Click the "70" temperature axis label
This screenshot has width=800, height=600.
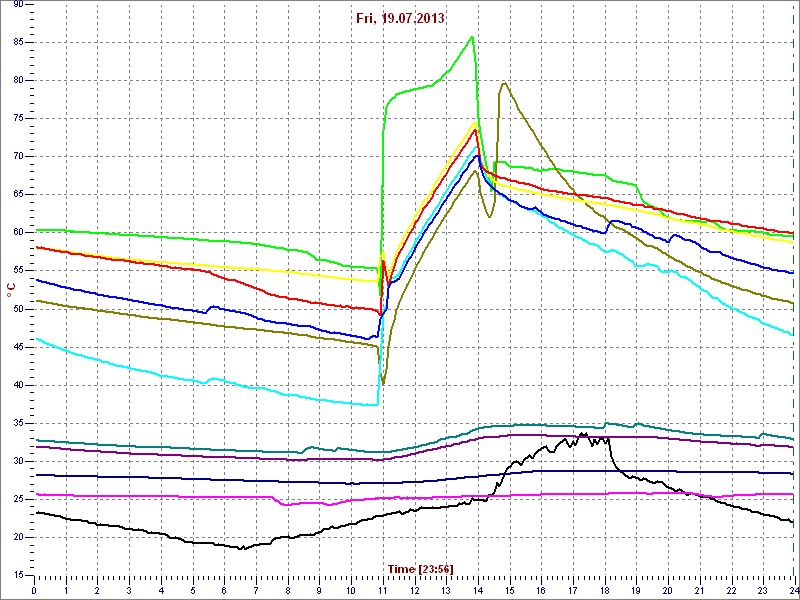18,157
